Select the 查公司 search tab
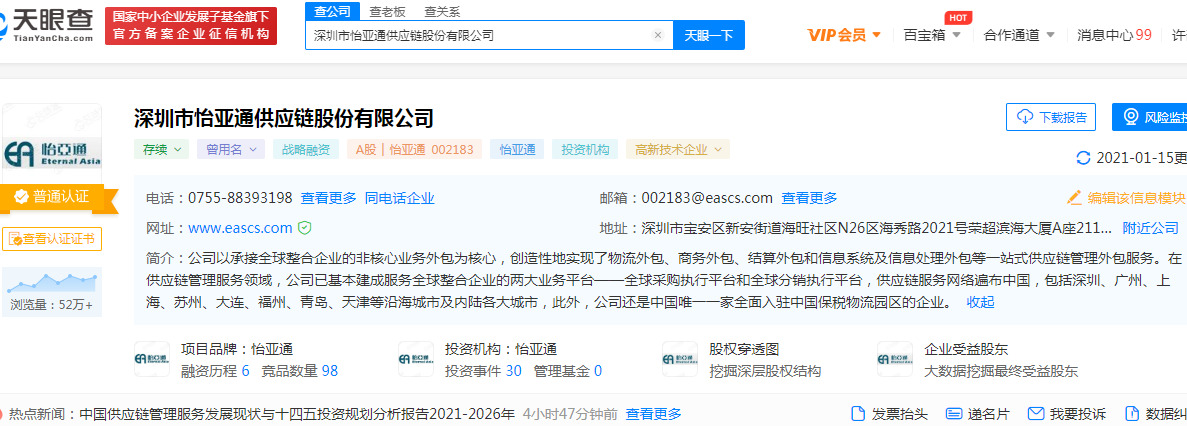Image resolution: width=1187 pixels, height=426 pixels. coord(332,11)
